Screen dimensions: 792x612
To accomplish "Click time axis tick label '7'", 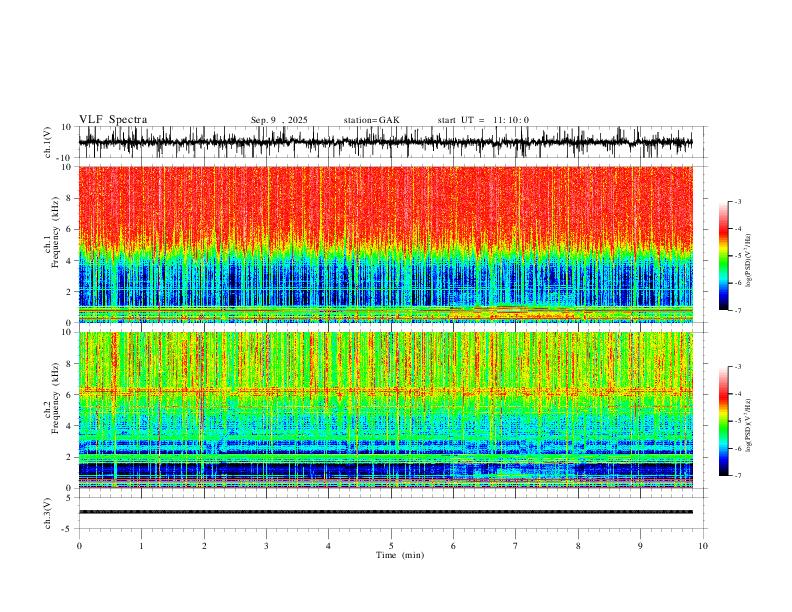I will click(x=516, y=545).
